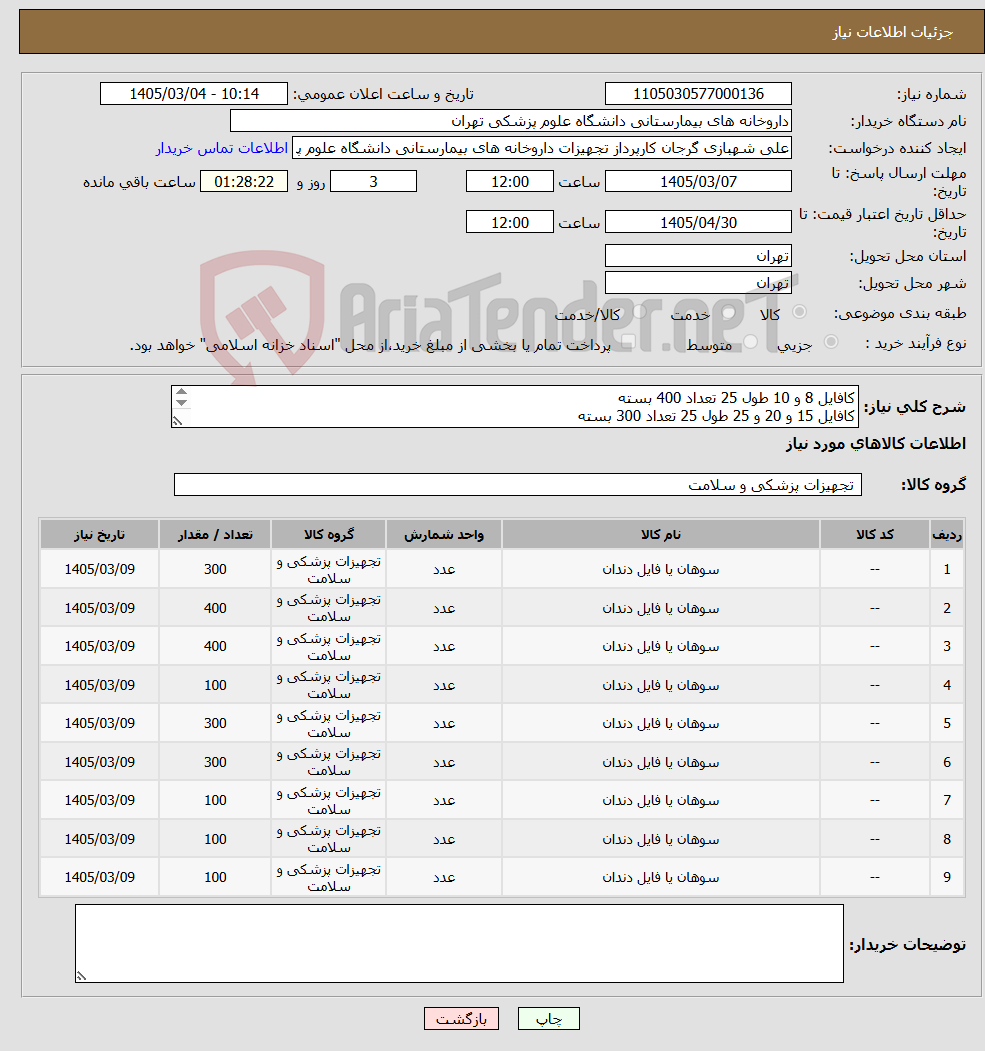985x1051 pixels.
Task: Click the شماره نیاز number field
Action: point(698,94)
